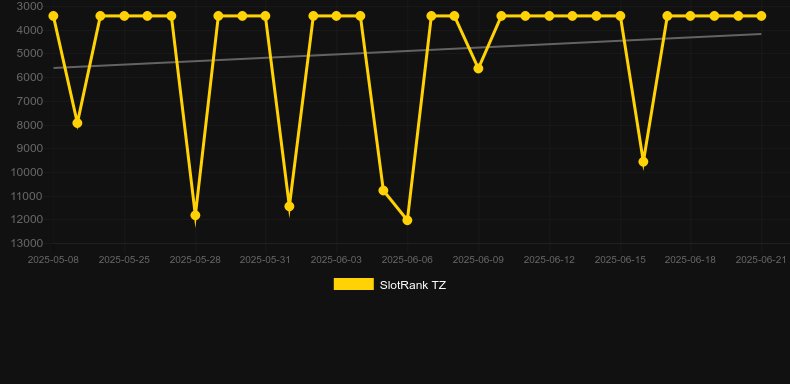Click the 8000 y-axis label
The image size is (790, 384).
click(30, 124)
